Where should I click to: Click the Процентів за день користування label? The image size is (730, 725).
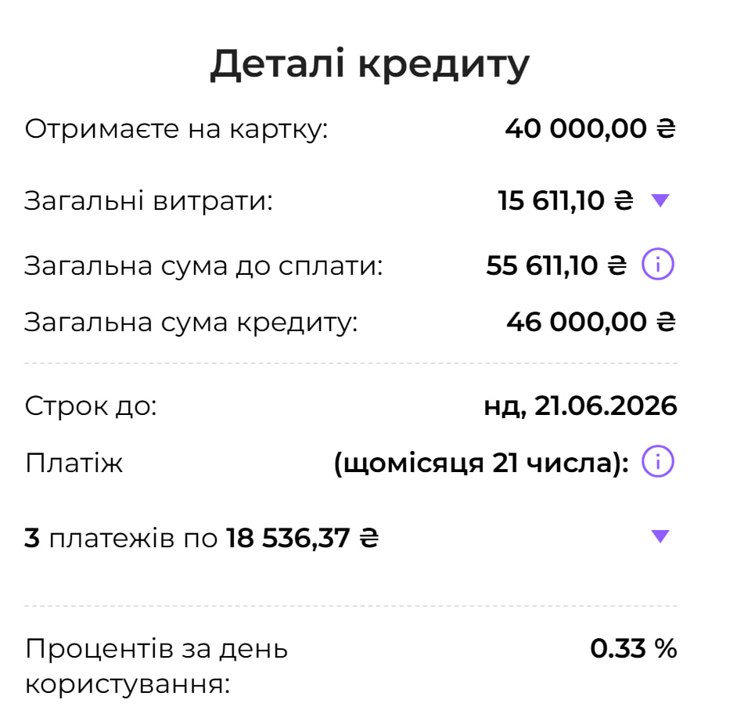tap(156, 667)
